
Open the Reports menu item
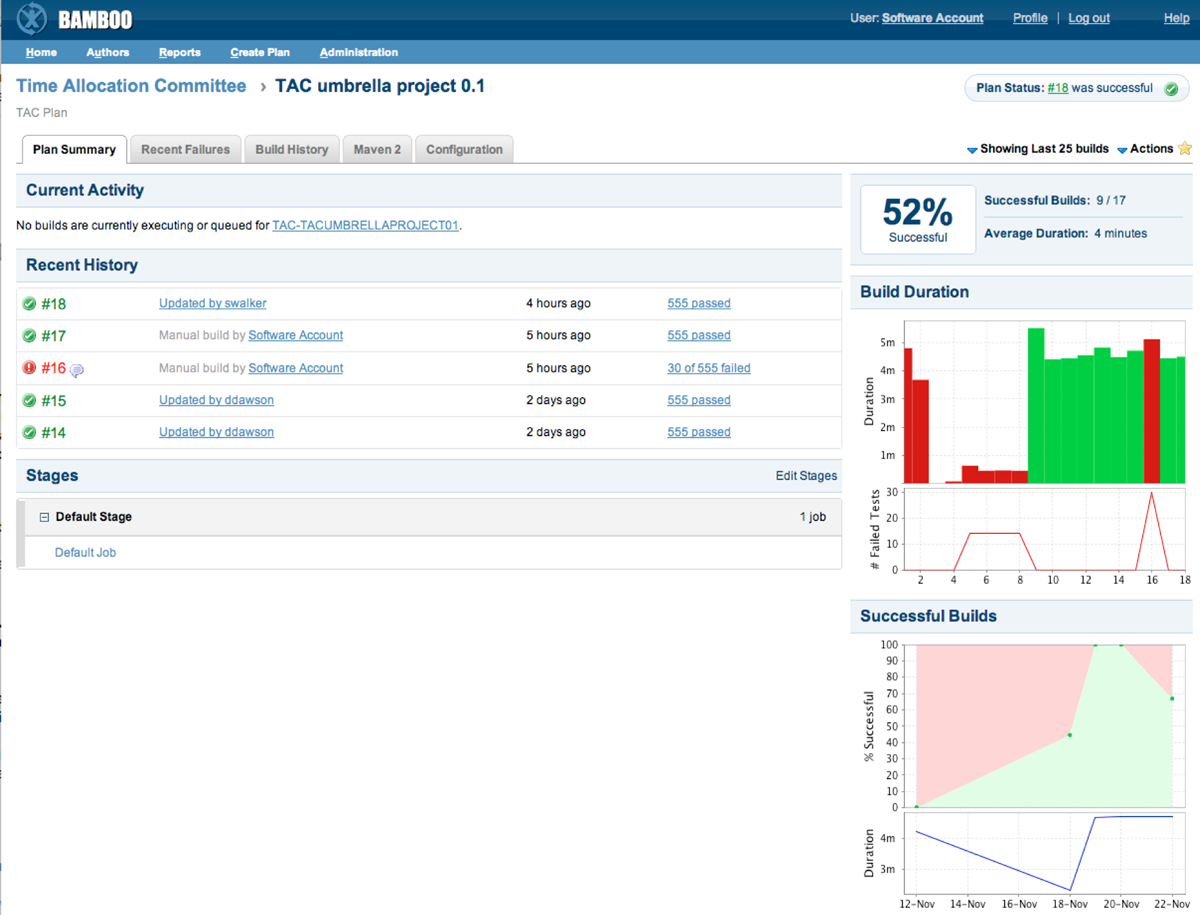180,52
